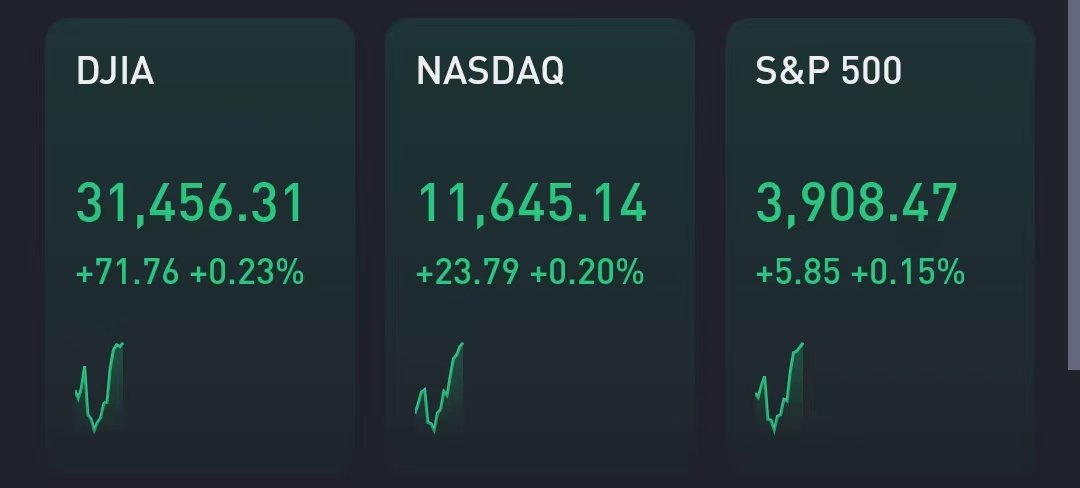This screenshot has height=488, width=1080.
Task: Click the DJIA index title
Action: pos(115,72)
